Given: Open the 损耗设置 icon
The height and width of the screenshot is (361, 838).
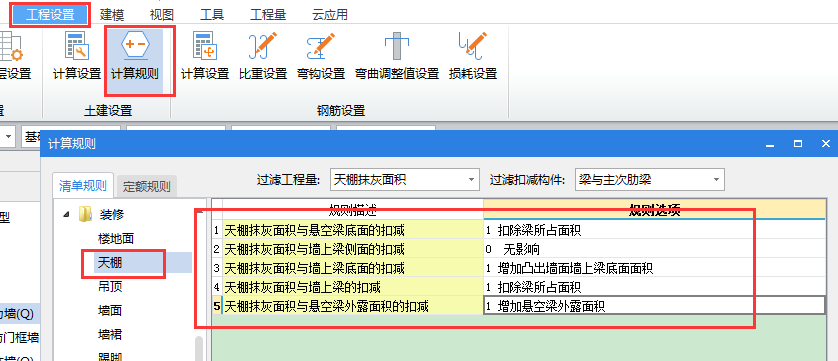Looking at the screenshot, I should point(473,46).
